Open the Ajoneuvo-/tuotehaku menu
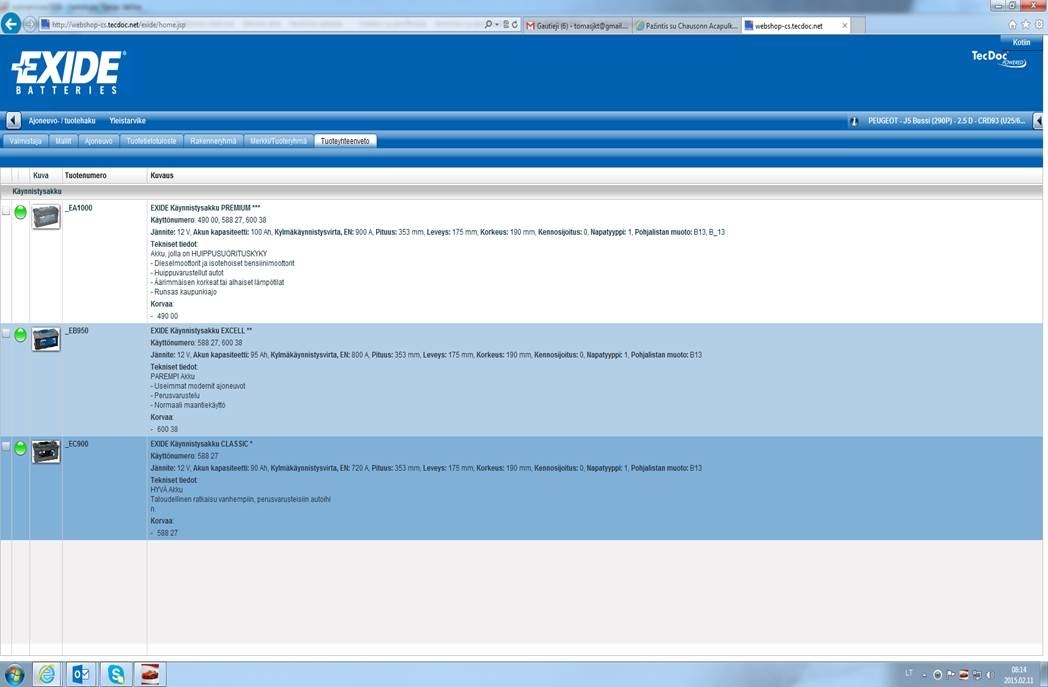Screen dimensions: 1048x687 click(x=61, y=121)
